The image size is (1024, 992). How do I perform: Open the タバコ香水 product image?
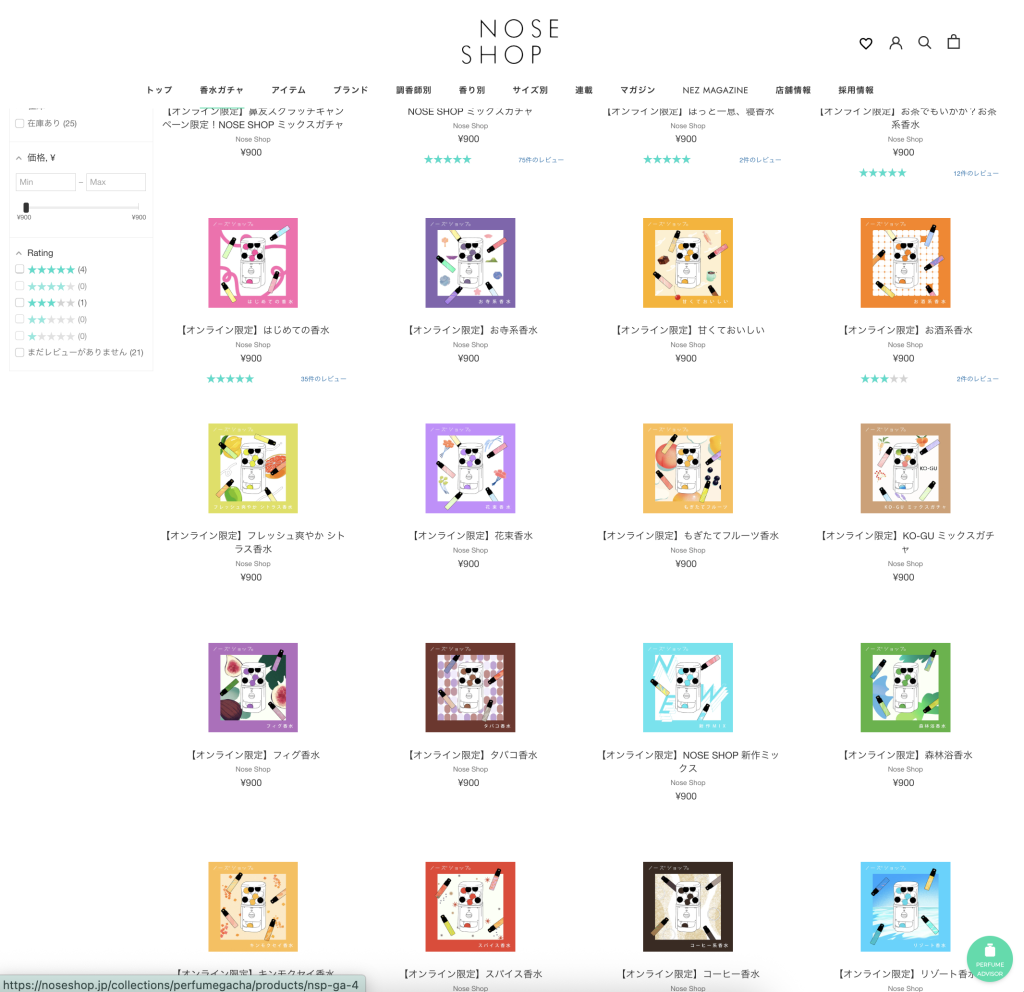tap(470, 688)
